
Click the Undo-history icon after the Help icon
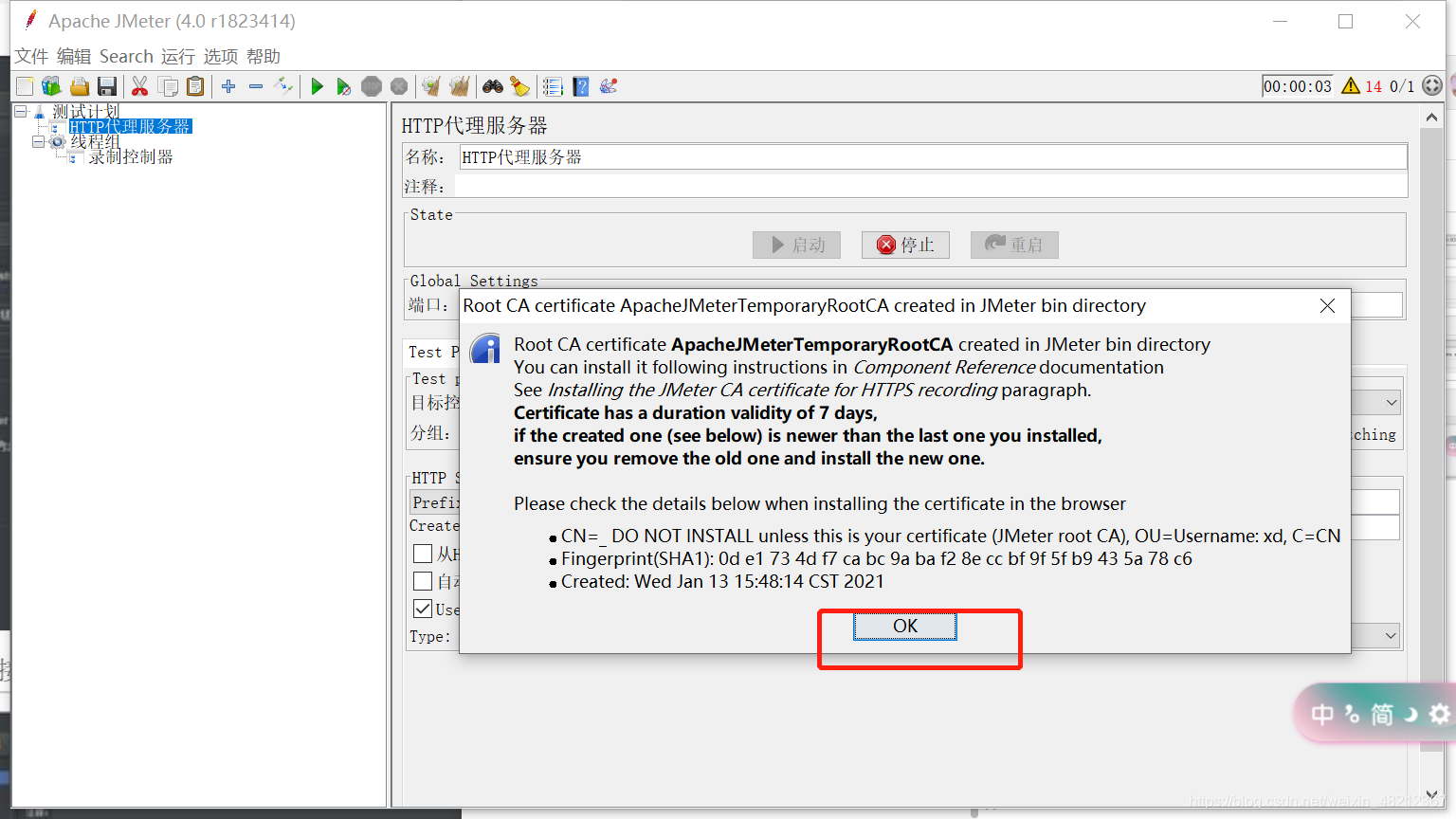click(609, 86)
